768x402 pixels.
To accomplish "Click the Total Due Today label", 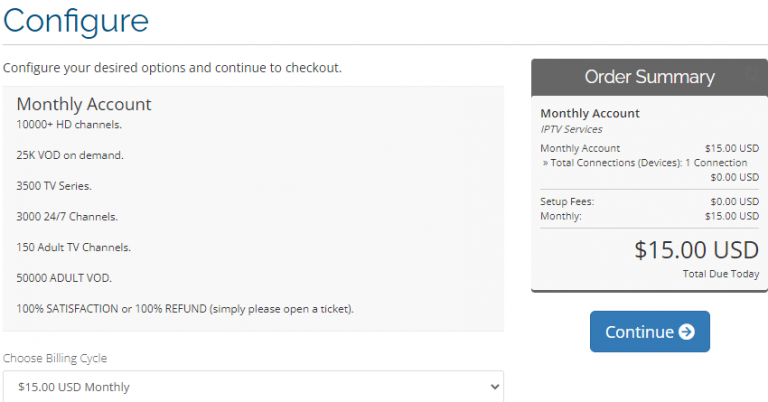I will click(x=720, y=273).
